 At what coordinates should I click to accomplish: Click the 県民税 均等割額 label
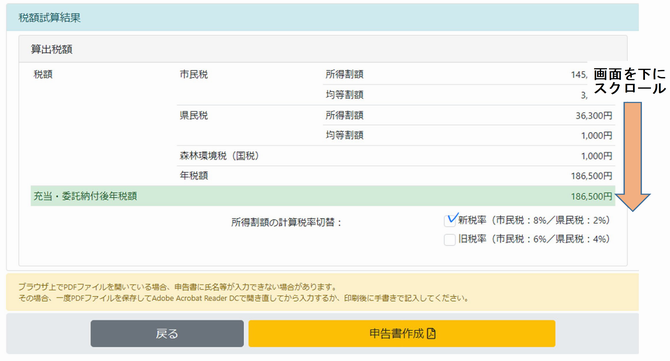point(344,135)
